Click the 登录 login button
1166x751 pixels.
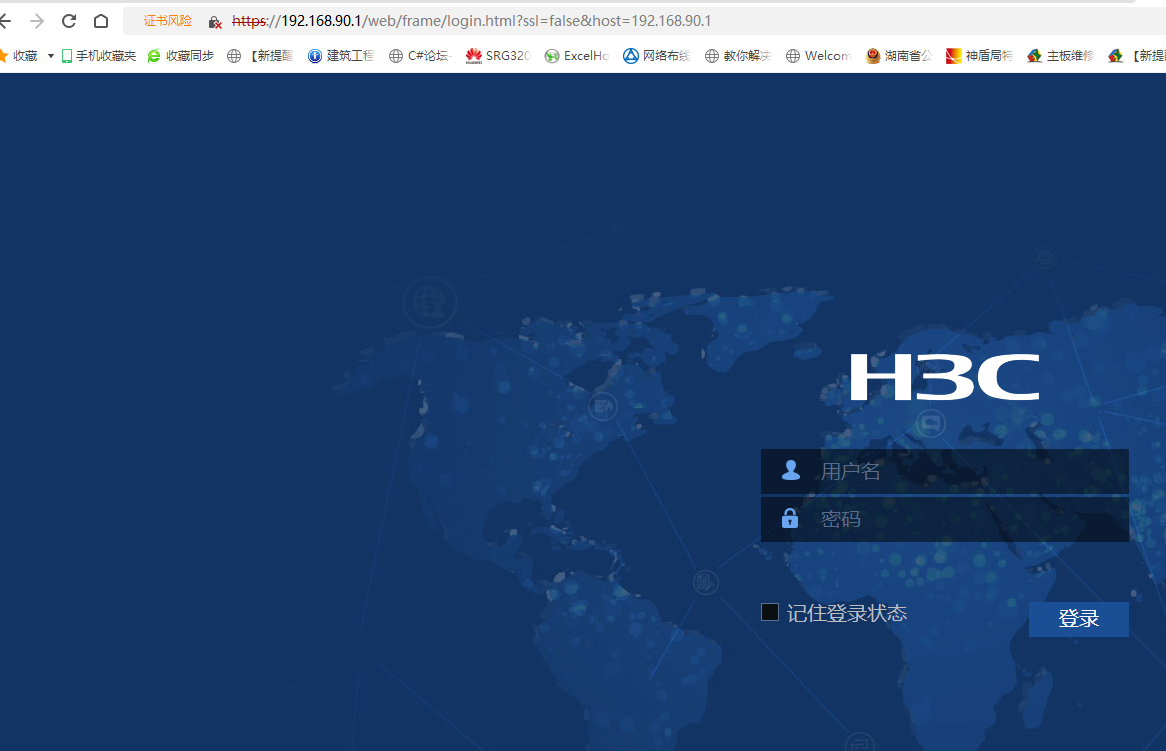[1078, 619]
